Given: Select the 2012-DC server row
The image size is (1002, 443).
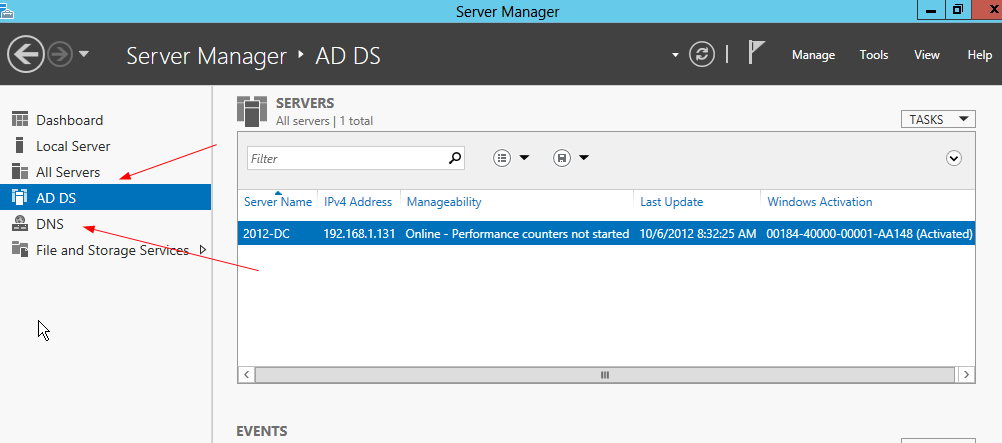Looking at the screenshot, I should (x=606, y=234).
